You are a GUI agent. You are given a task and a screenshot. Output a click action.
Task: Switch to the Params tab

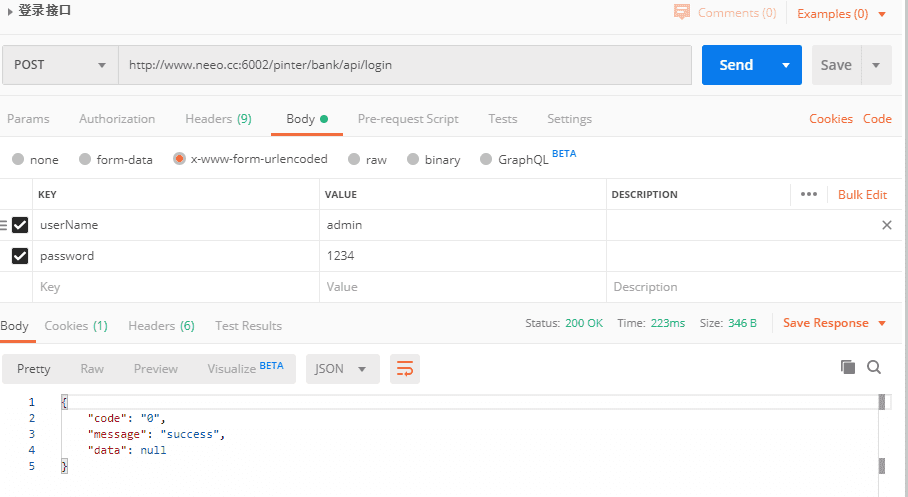click(x=28, y=119)
